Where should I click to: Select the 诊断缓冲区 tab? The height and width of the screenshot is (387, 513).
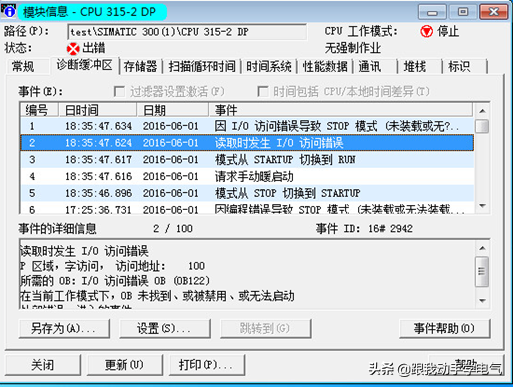[x=84, y=65]
